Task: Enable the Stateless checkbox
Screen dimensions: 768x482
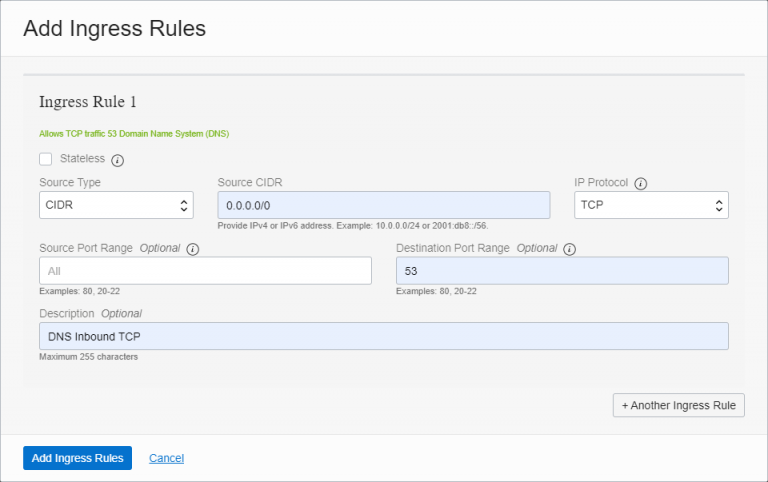Action: 46,159
